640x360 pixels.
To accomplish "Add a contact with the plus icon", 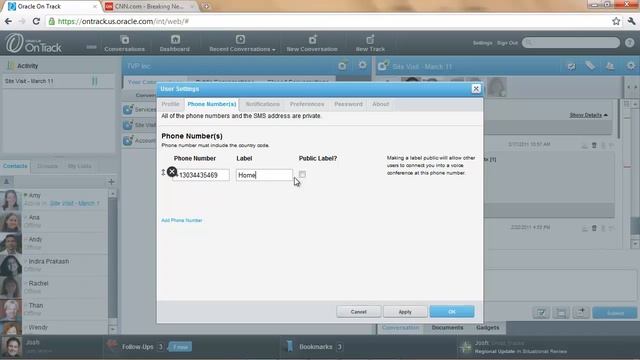I will pyautogui.click(x=111, y=182).
